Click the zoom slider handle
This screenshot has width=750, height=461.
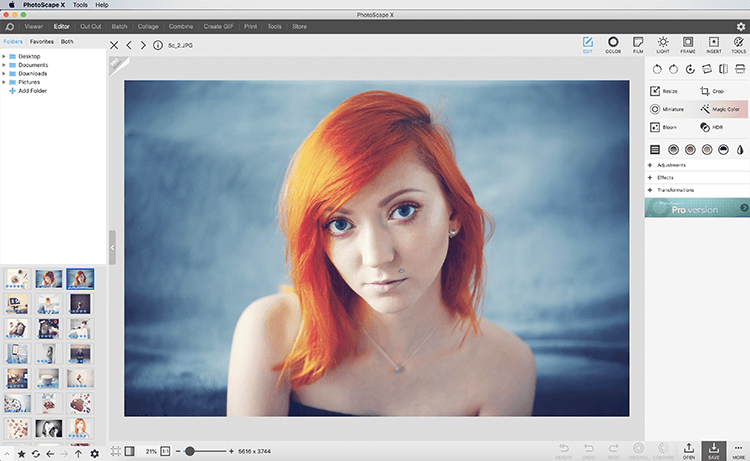pyautogui.click(x=190, y=451)
